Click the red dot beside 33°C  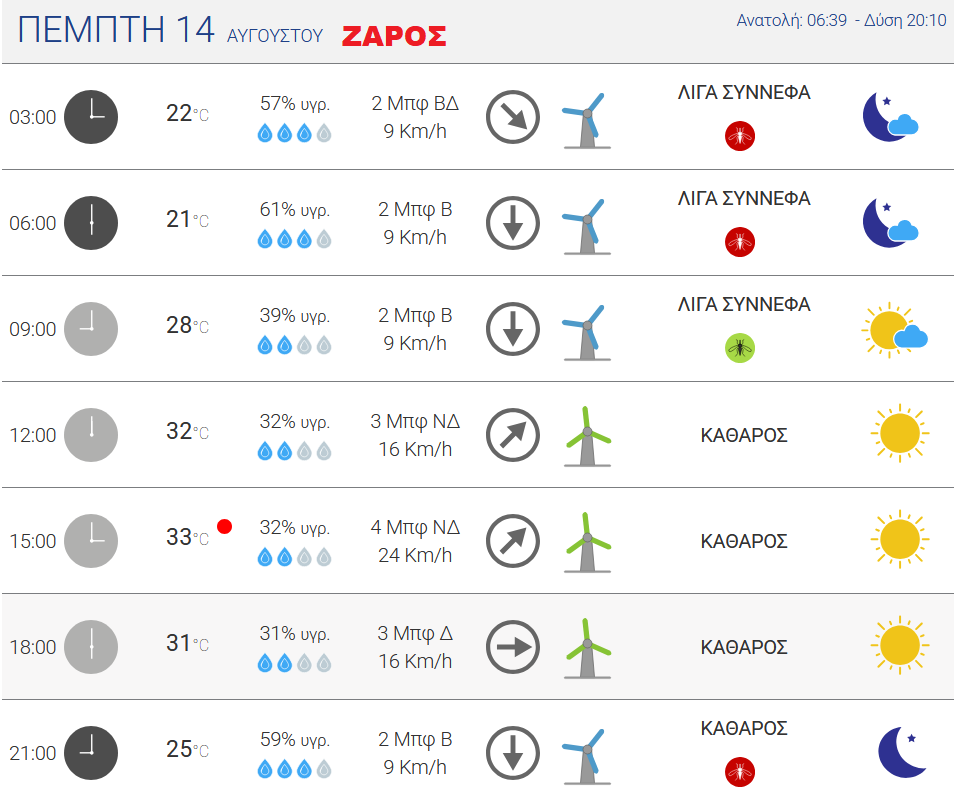click(x=225, y=526)
